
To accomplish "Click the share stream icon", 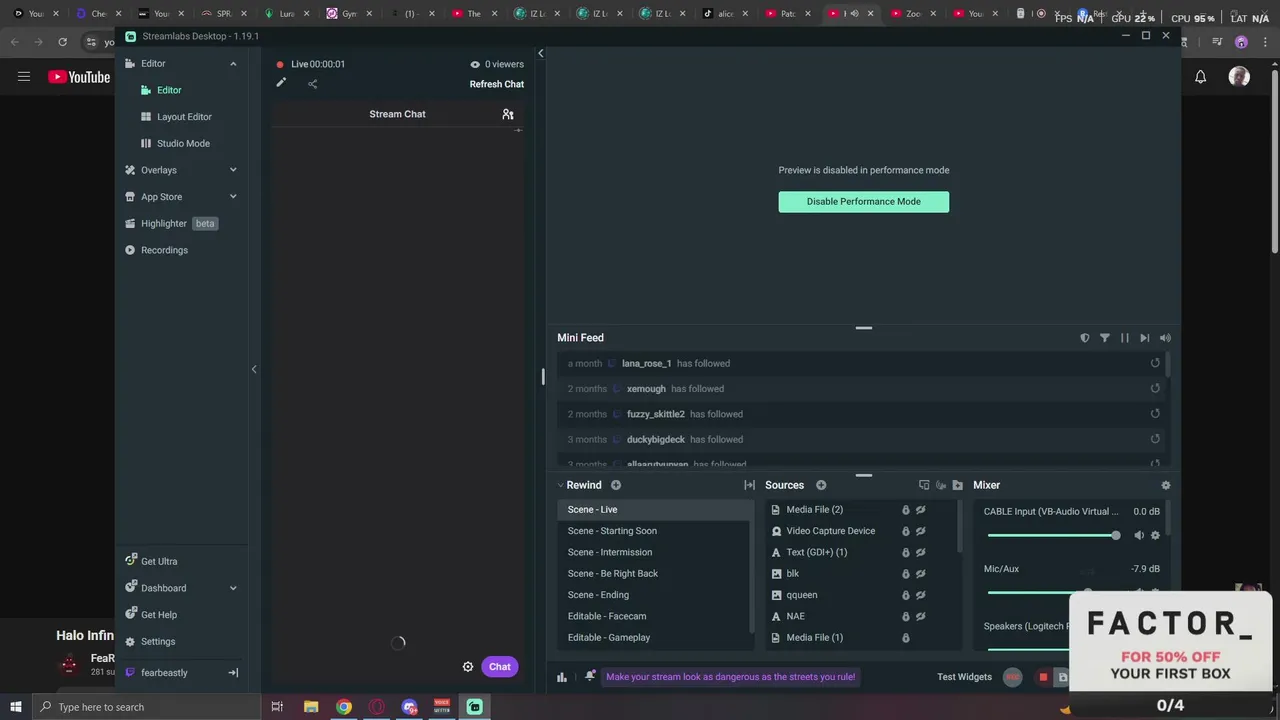I will (312, 84).
